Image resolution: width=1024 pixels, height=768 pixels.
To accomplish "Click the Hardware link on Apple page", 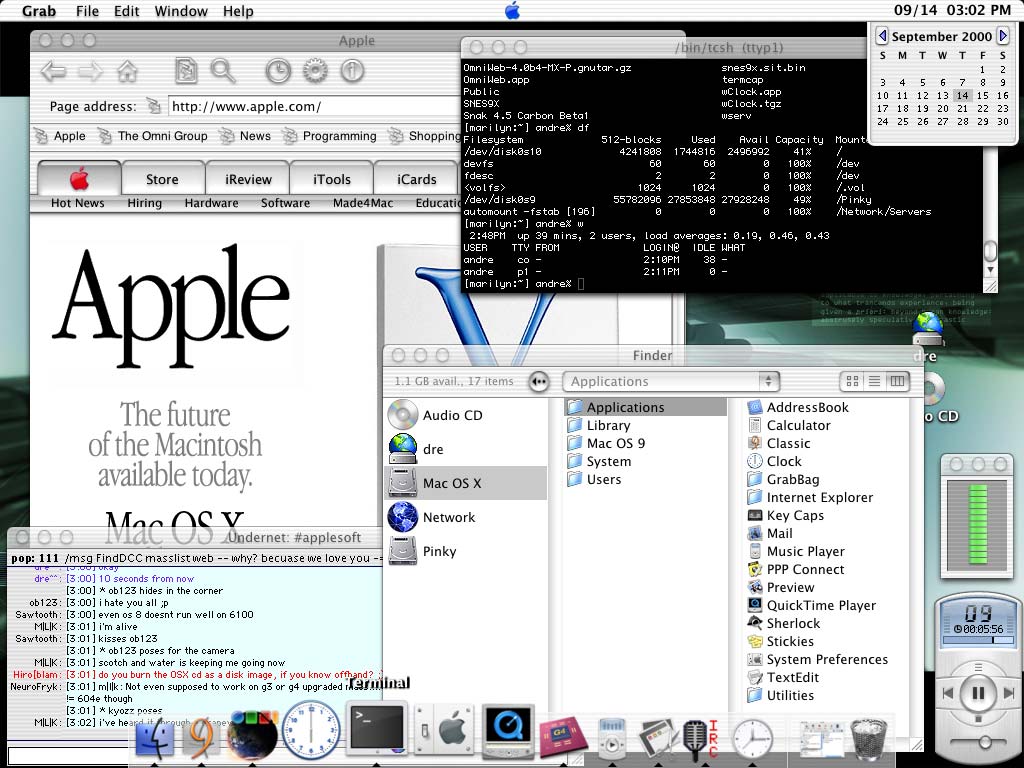I will [x=211, y=203].
